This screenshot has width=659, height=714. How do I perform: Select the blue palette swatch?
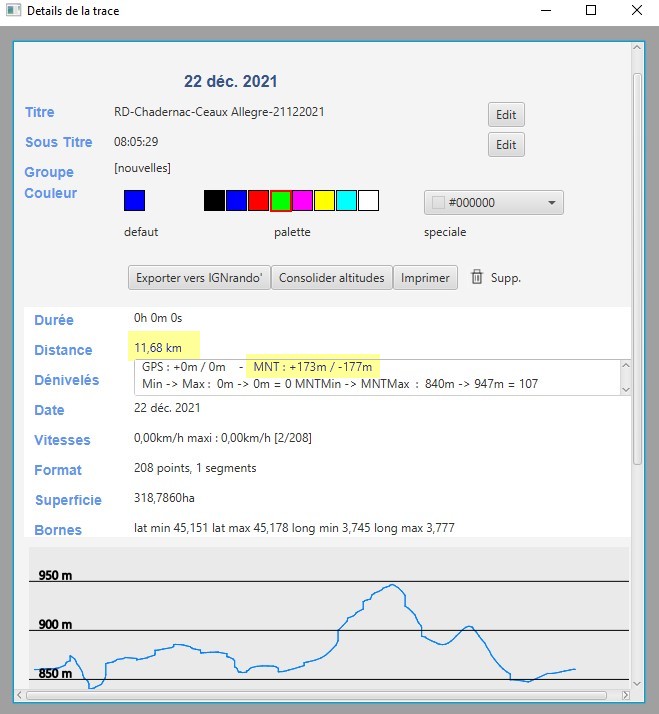236,201
